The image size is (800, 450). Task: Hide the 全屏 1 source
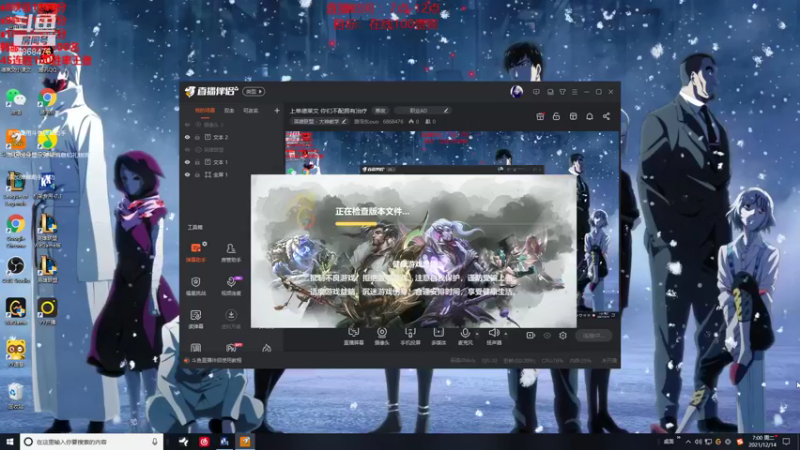187,174
